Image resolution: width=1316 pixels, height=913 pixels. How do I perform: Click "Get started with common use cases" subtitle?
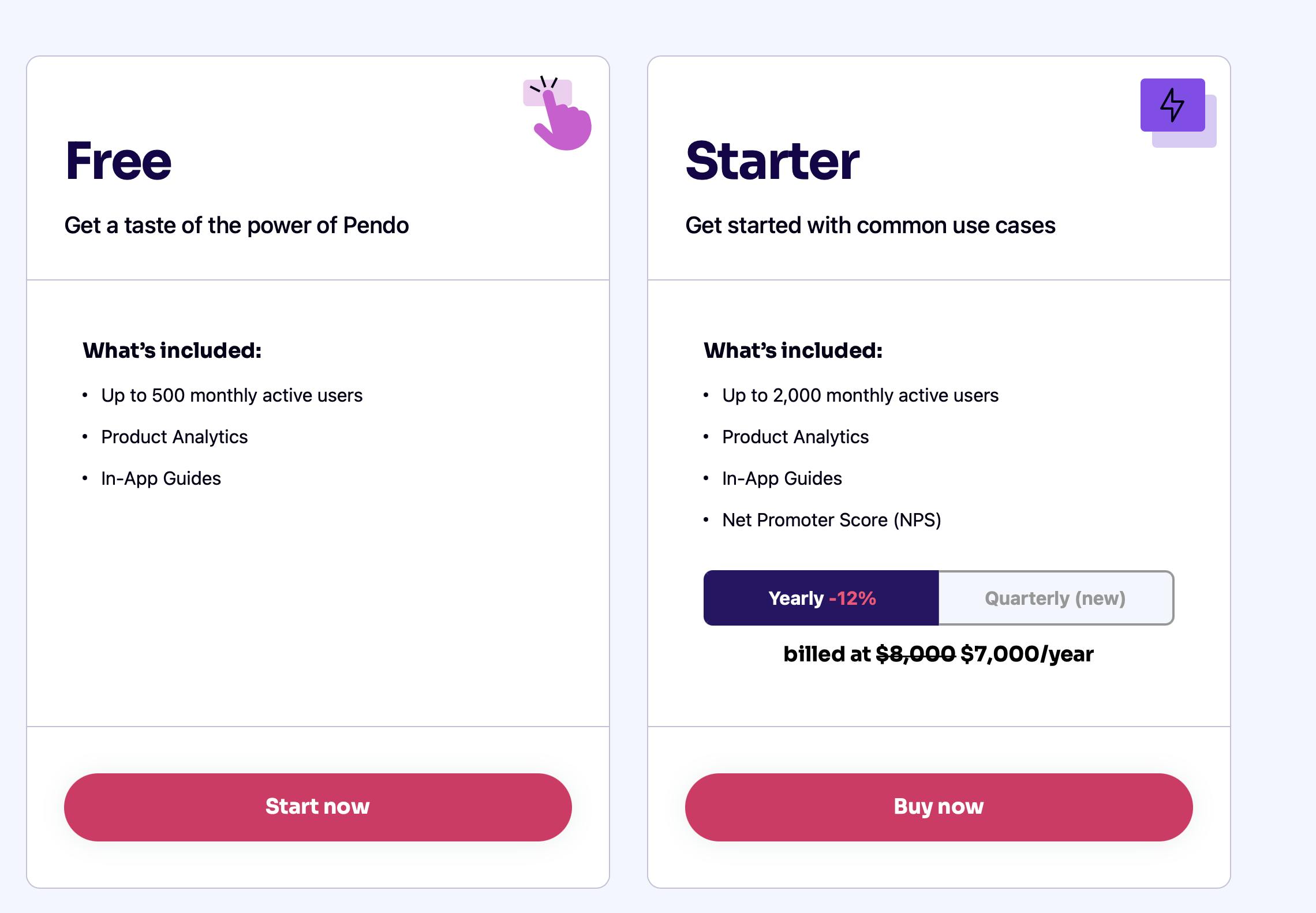click(870, 226)
